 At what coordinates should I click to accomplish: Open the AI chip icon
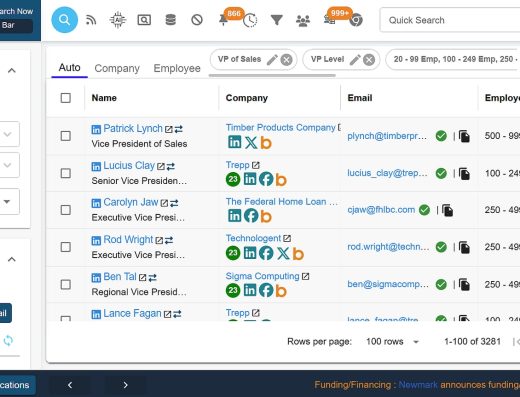tap(118, 20)
